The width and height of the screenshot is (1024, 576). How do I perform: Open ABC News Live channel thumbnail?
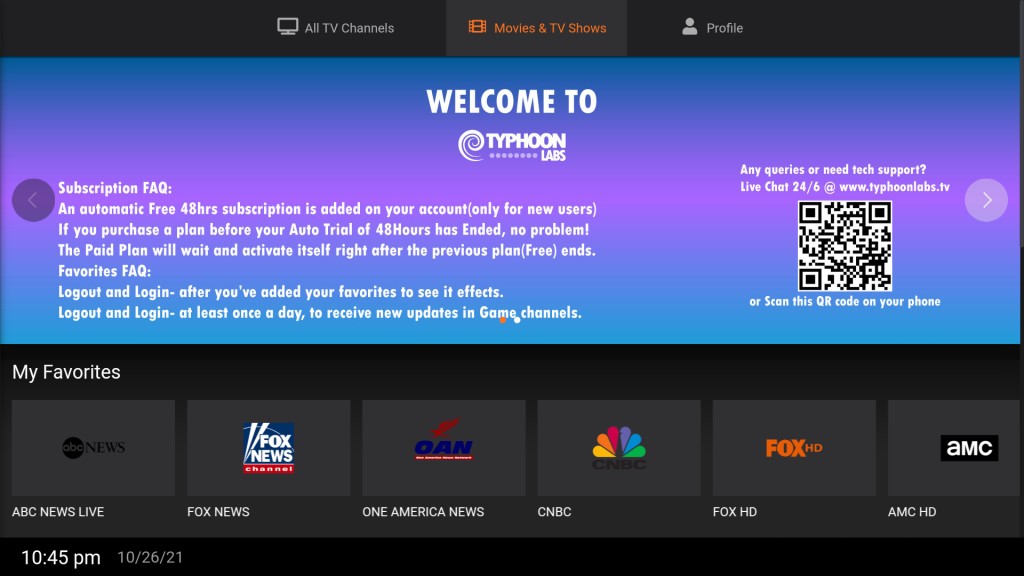[x=93, y=448]
